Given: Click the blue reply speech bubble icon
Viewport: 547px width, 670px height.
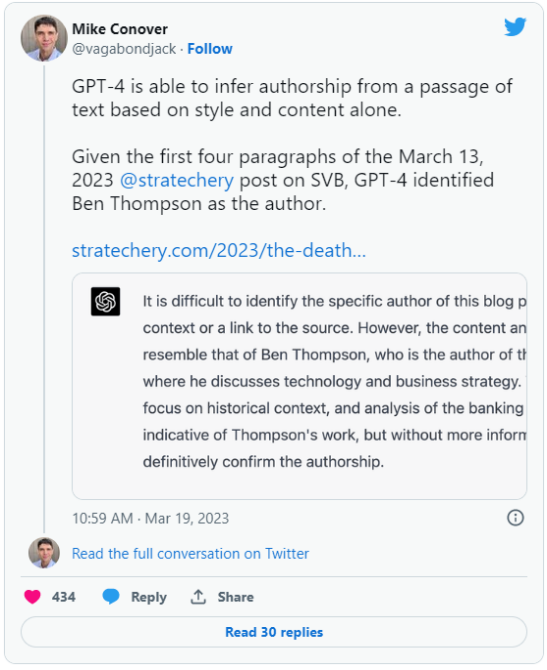Looking at the screenshot, I should coord(111,597).
